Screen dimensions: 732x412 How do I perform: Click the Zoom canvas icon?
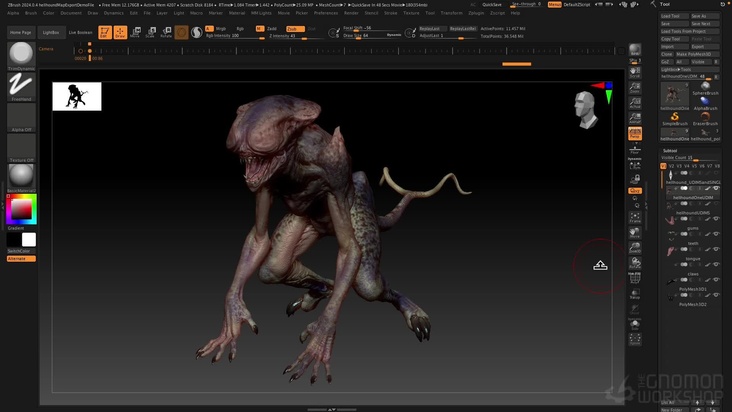click(x=635, y=88)
